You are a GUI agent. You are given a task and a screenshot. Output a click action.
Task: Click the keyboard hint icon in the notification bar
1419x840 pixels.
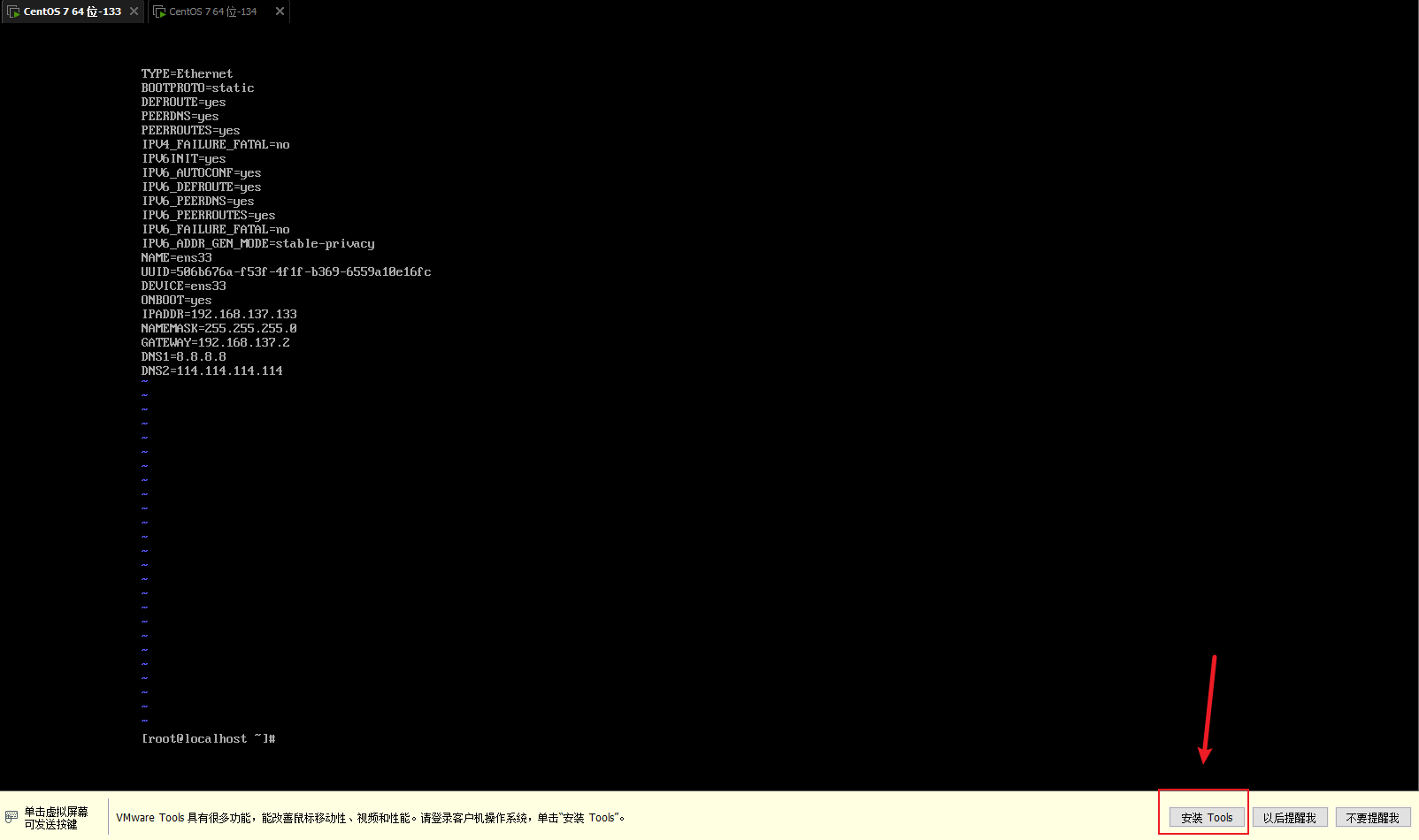pos(12,817)
